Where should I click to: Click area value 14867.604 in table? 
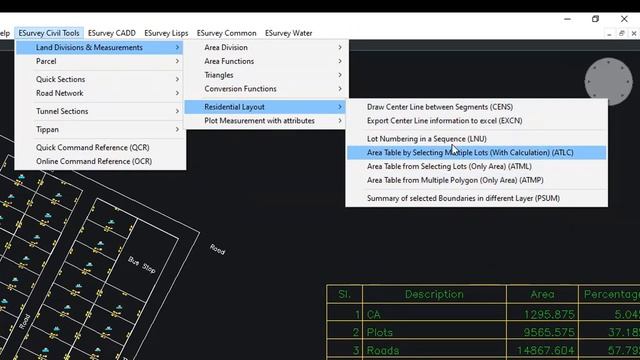pos(545,350)
